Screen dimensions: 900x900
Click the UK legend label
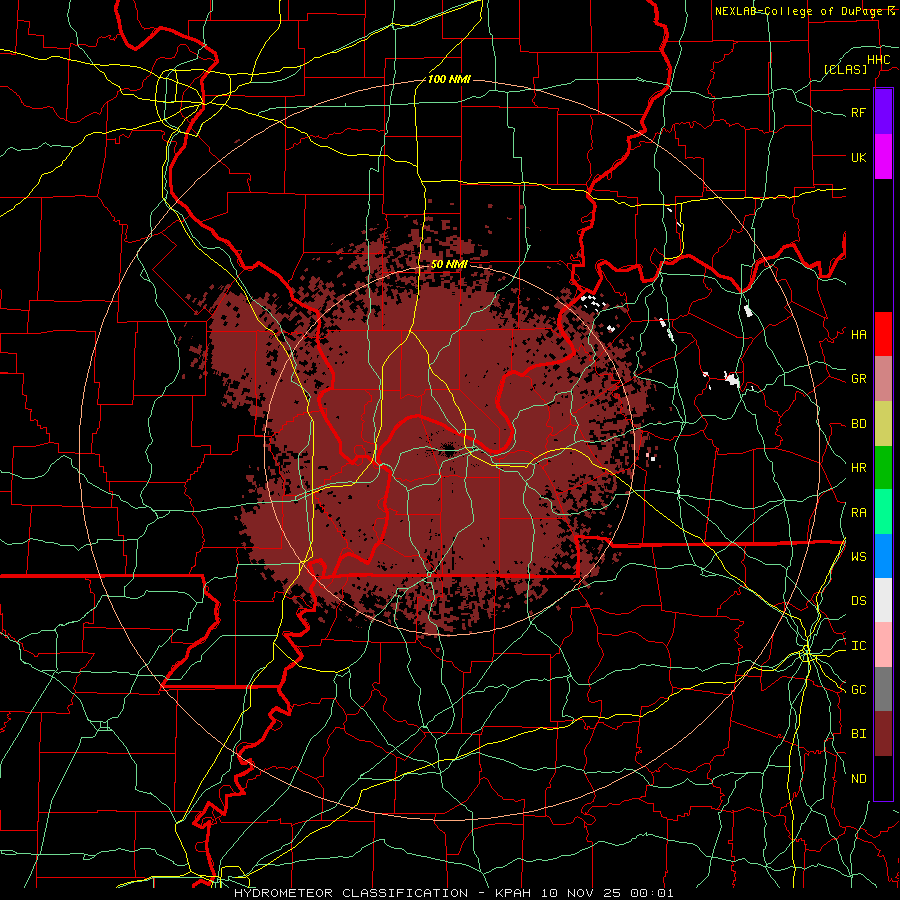pyautogui.click(x=859, y=157)
